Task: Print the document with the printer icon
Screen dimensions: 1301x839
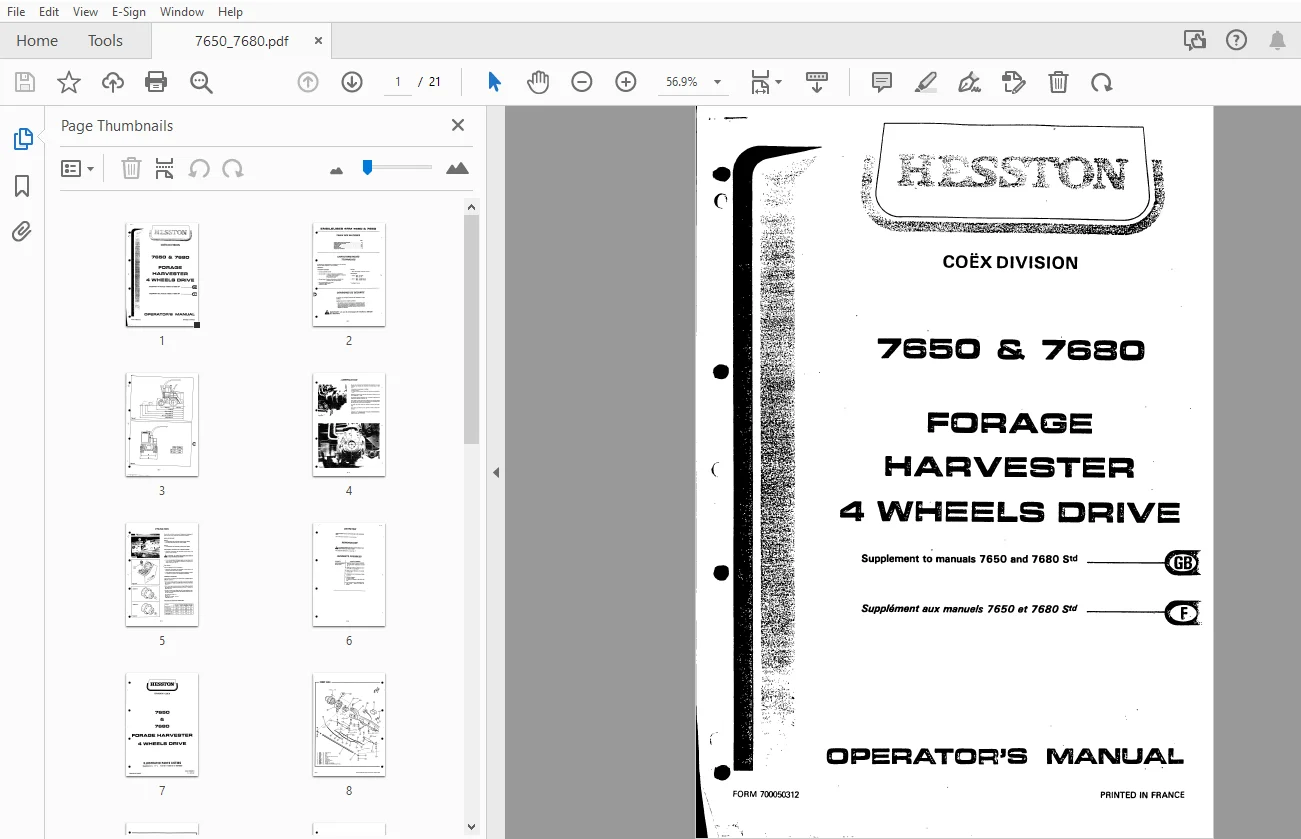Action: (x=156, y=82)
